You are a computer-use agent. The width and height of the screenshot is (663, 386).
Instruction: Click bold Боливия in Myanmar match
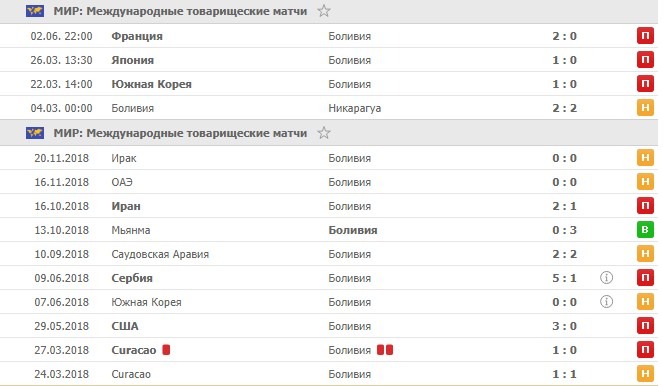point(353,230)
